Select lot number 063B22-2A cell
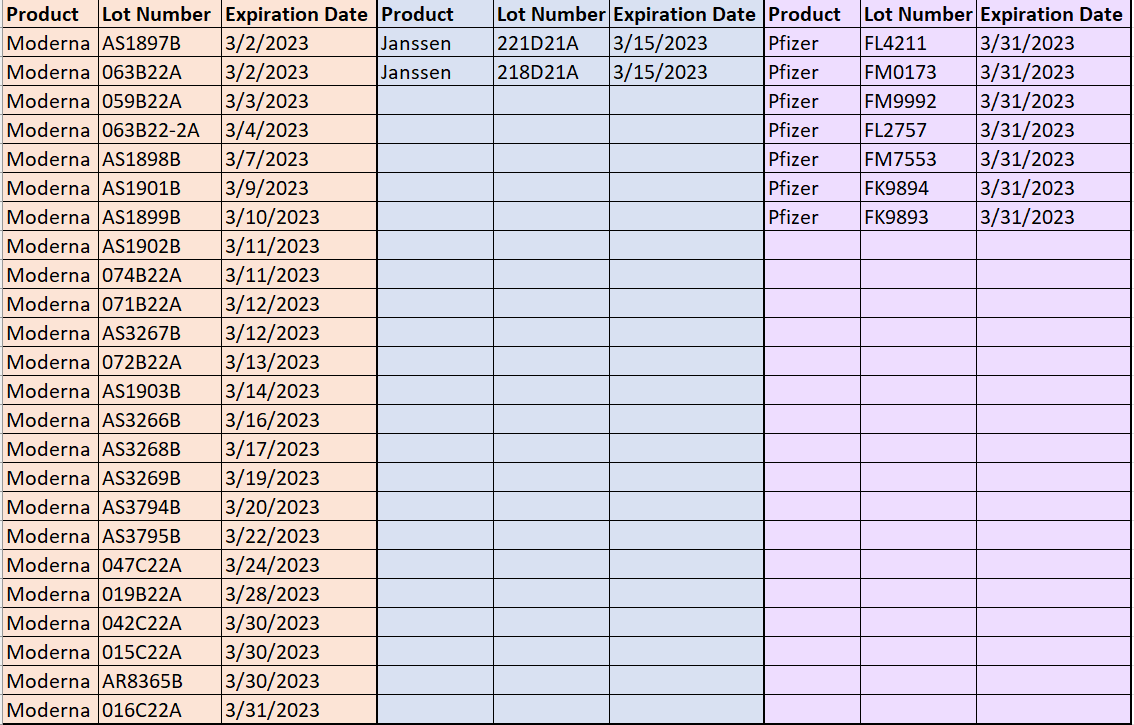Viewport: 1134px width, 725px height. click(160, 130)
